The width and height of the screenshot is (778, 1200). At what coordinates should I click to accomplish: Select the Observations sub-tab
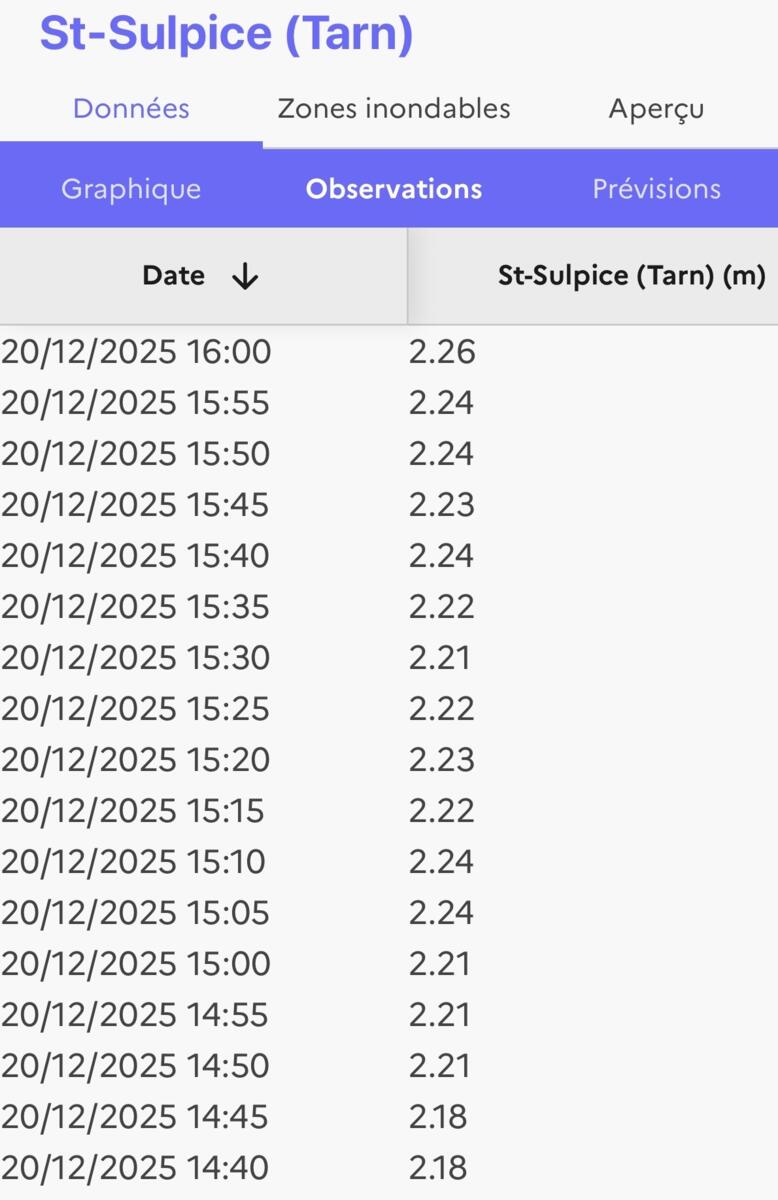[x=394, y=189]
